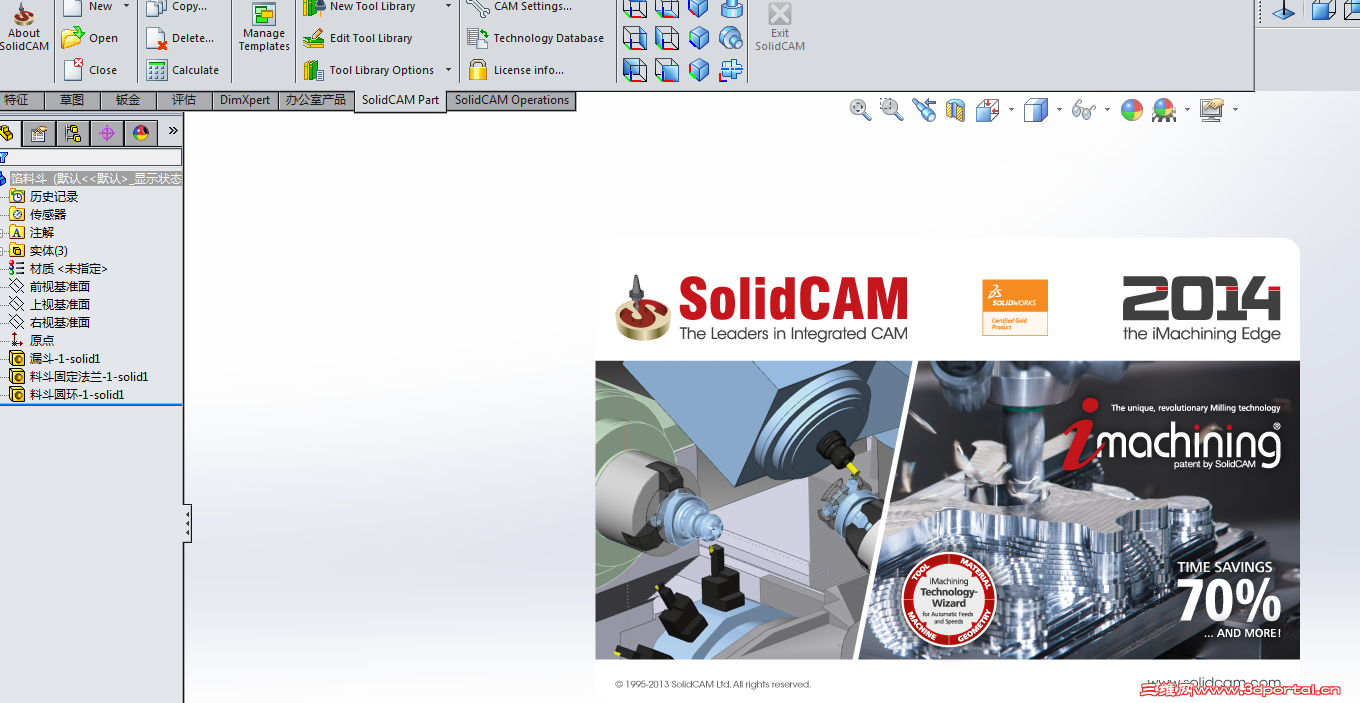Click the Calculate button
Screen dimensions: 1360x703
(x=183, y=70)
